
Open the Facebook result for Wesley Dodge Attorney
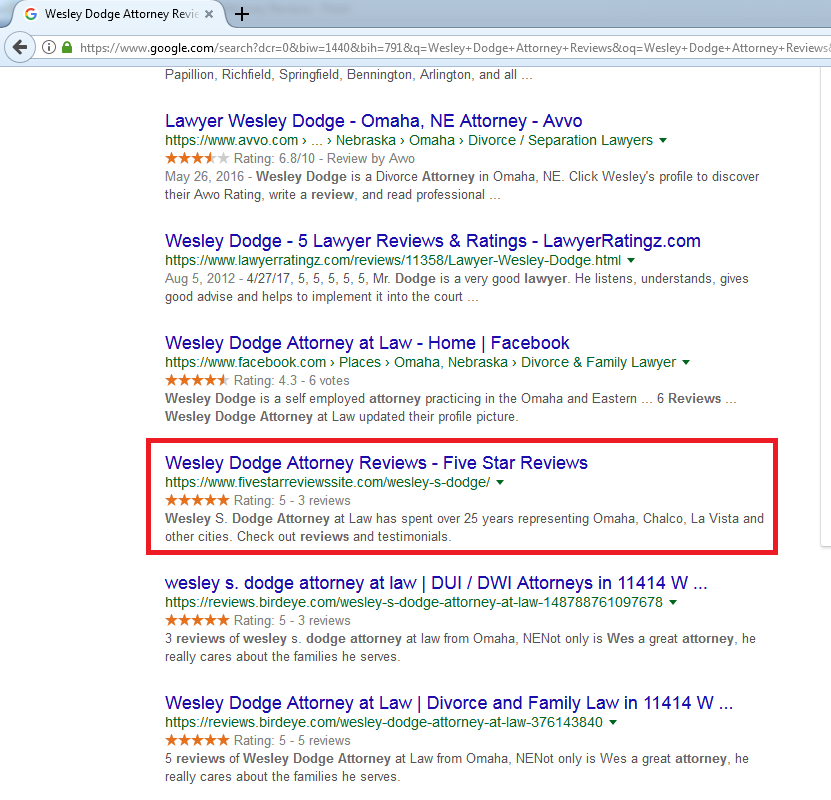pyautogui.click(x=366, y=342)
